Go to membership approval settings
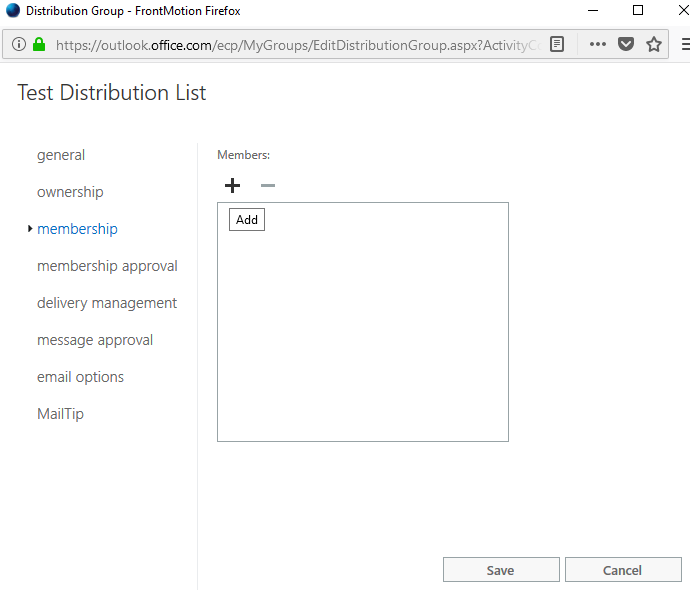 pos(107,266)
